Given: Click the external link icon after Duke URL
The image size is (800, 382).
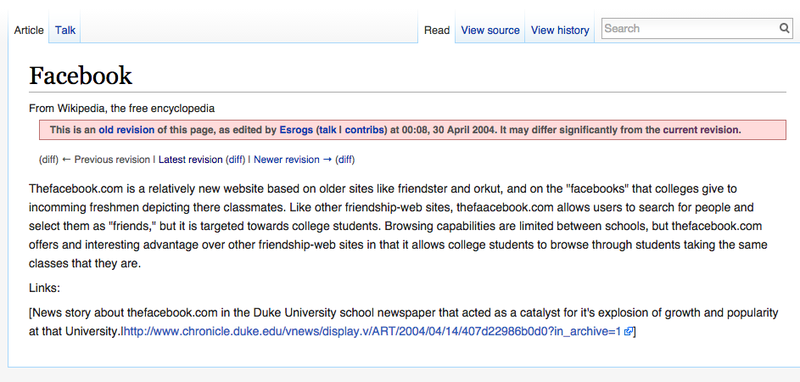Looking at the screenshot, I should click(x=628, y=332).
